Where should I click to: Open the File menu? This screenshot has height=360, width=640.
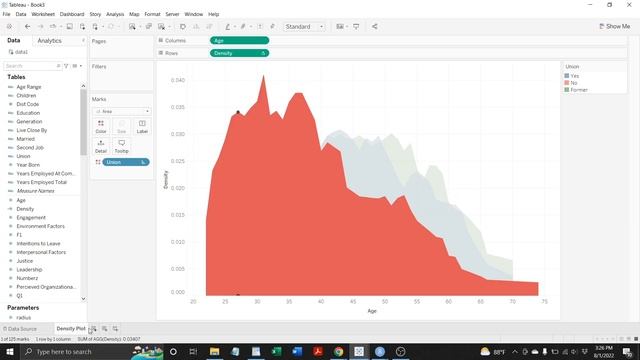7,14
